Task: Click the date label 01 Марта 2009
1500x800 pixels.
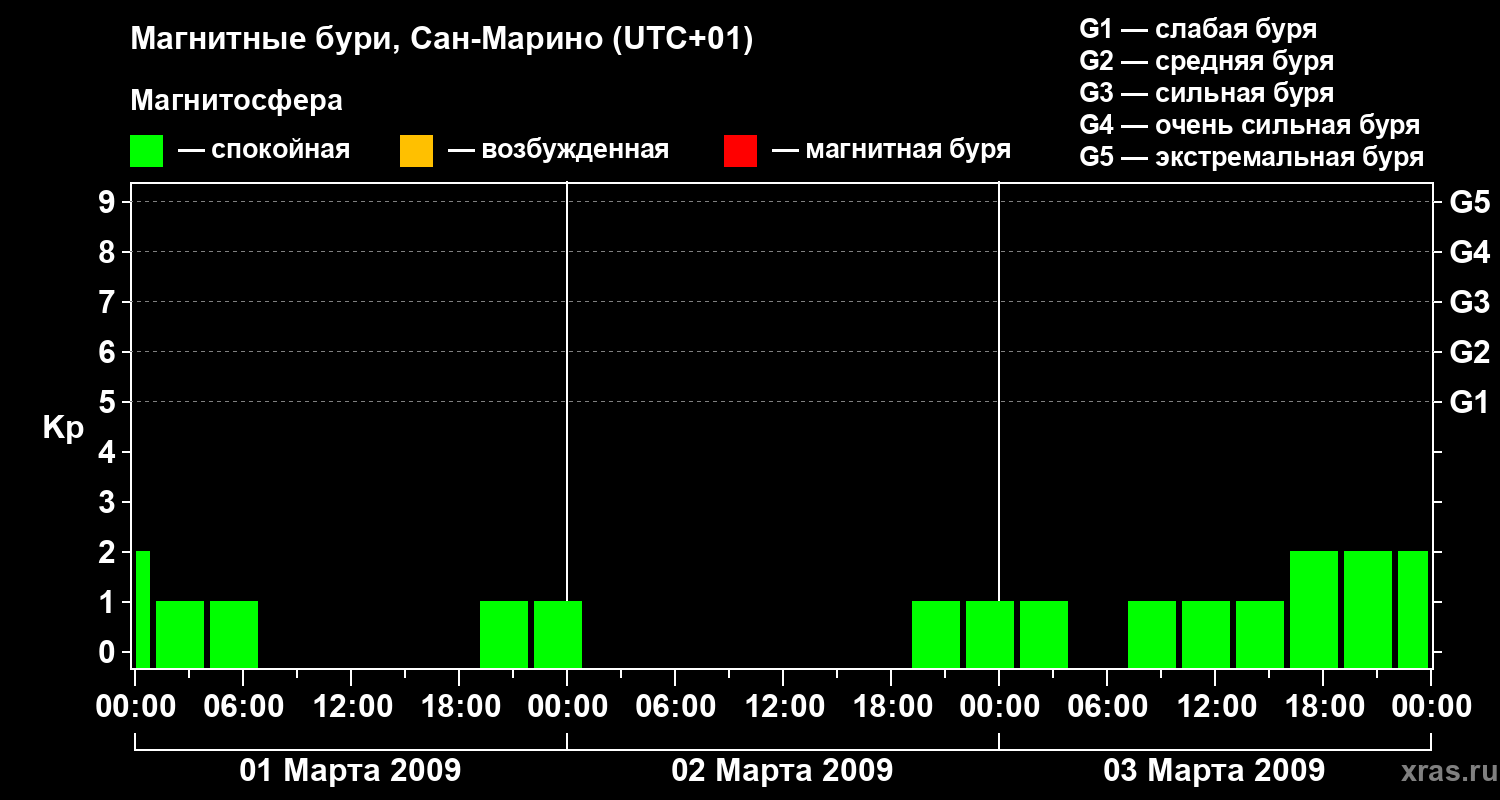Action: click(350, 771)
